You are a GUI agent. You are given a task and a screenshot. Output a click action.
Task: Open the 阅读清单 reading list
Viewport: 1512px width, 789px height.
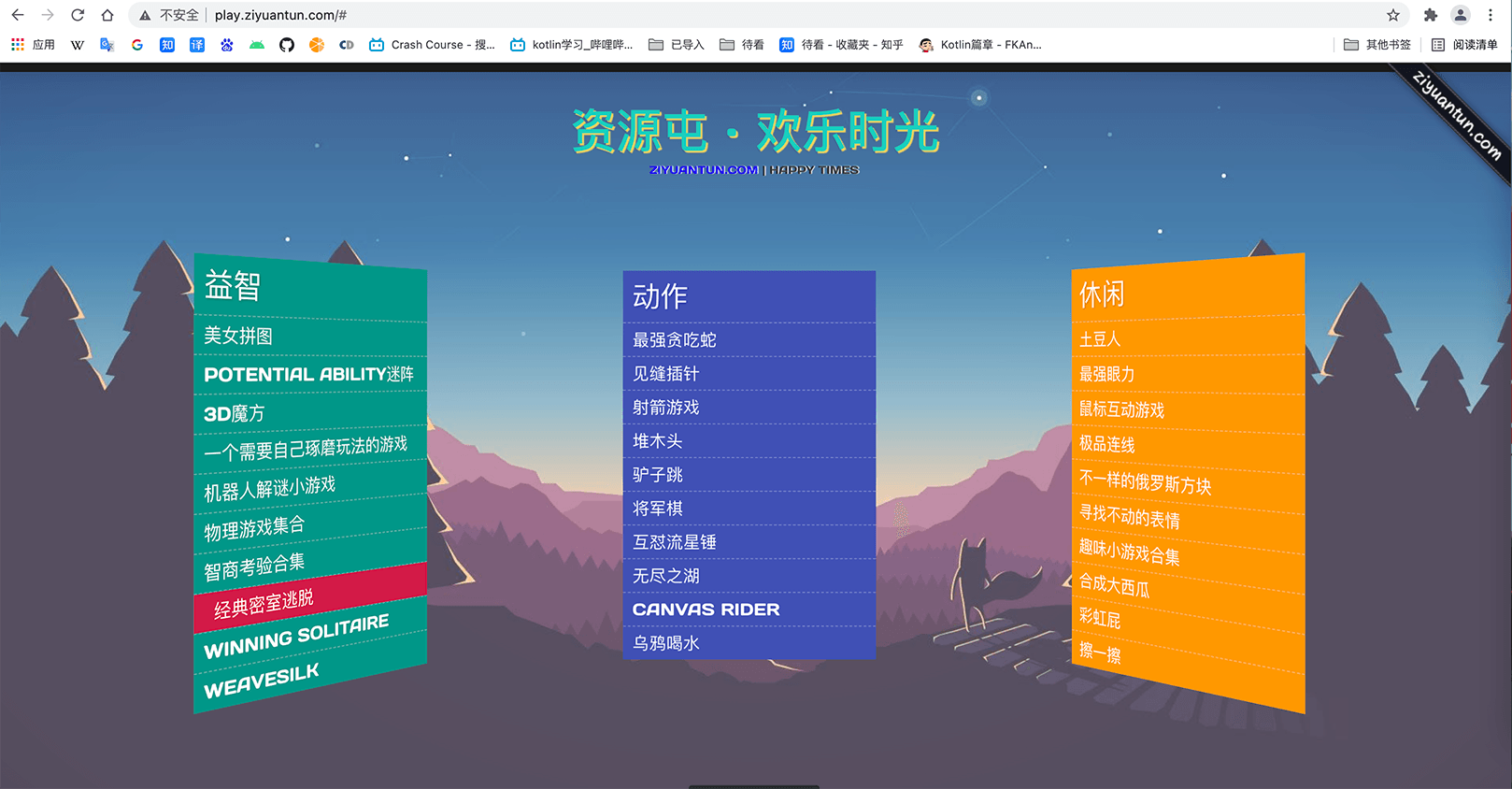pos(1464,45)
